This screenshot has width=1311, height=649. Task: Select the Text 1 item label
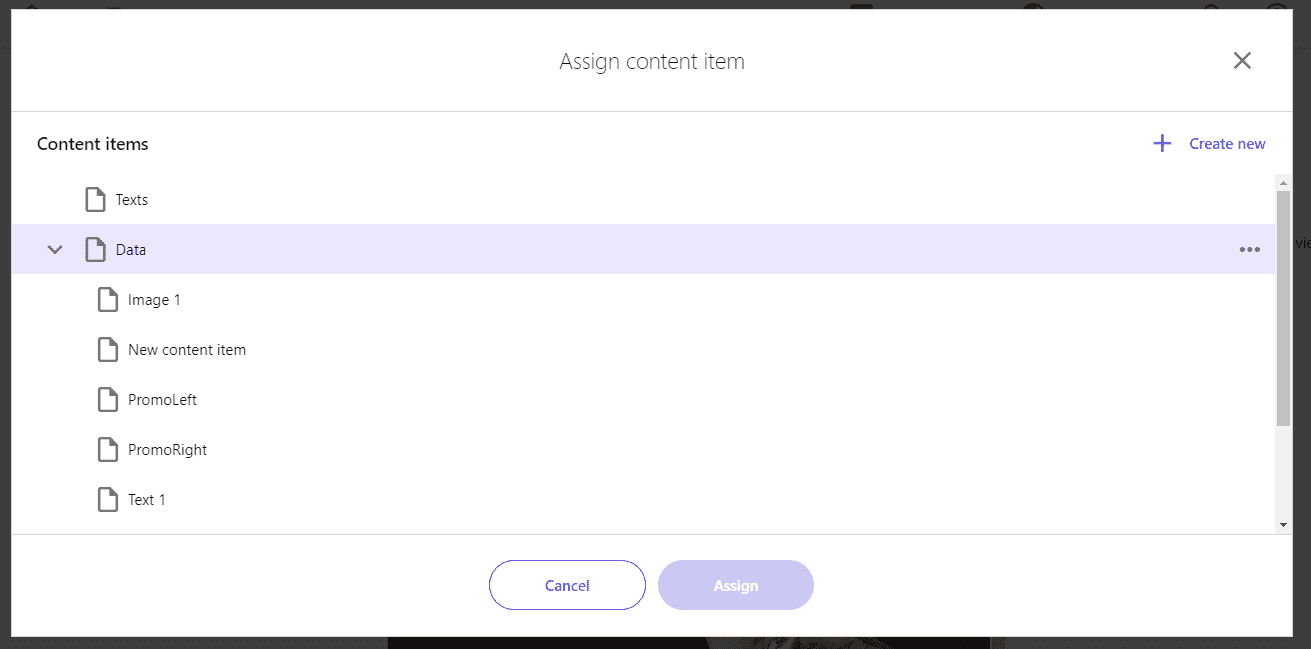[x=147, y=499]
